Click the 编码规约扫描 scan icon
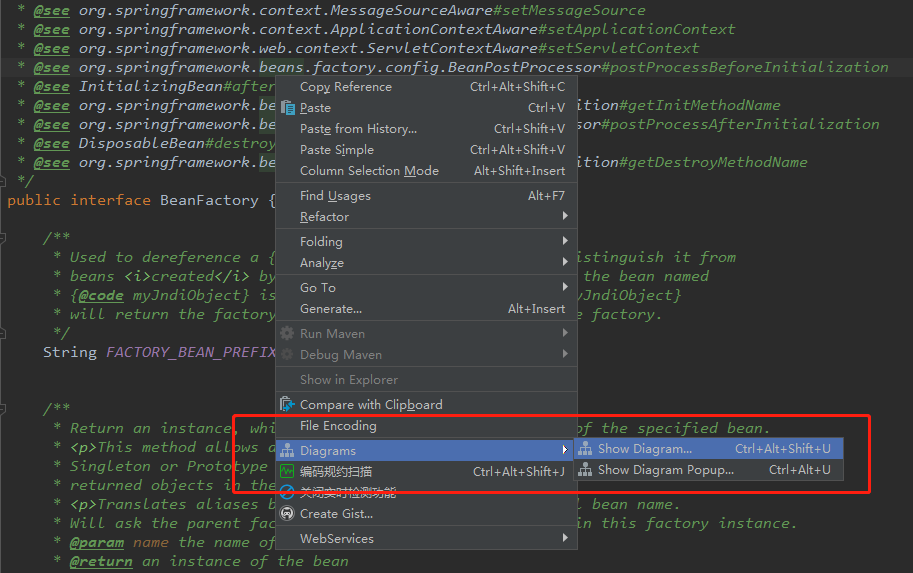Image resolution: width=913 pixels, height=573 pixels. click(x=288, y=471)
